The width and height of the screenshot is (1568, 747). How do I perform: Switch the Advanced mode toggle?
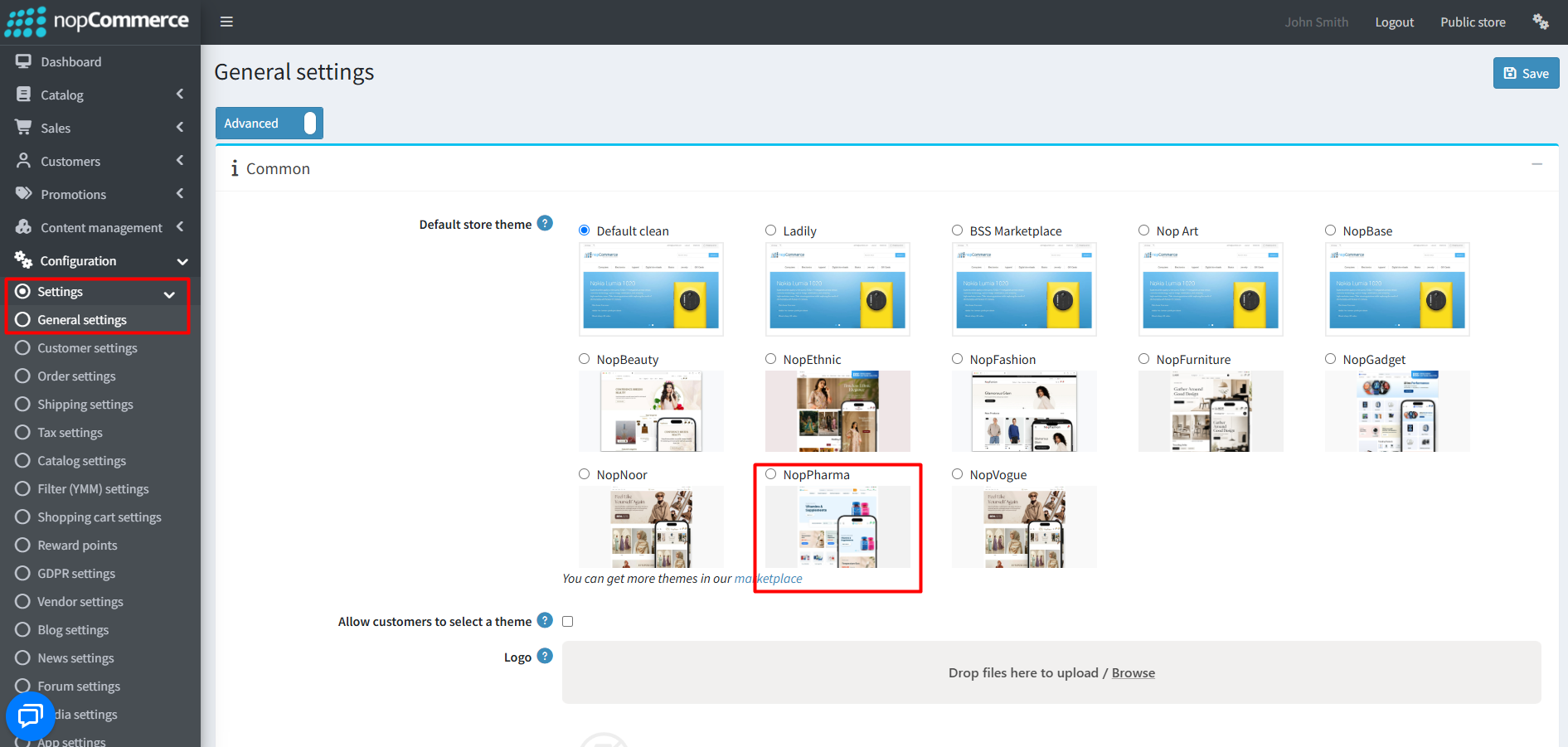click(269, 124)
